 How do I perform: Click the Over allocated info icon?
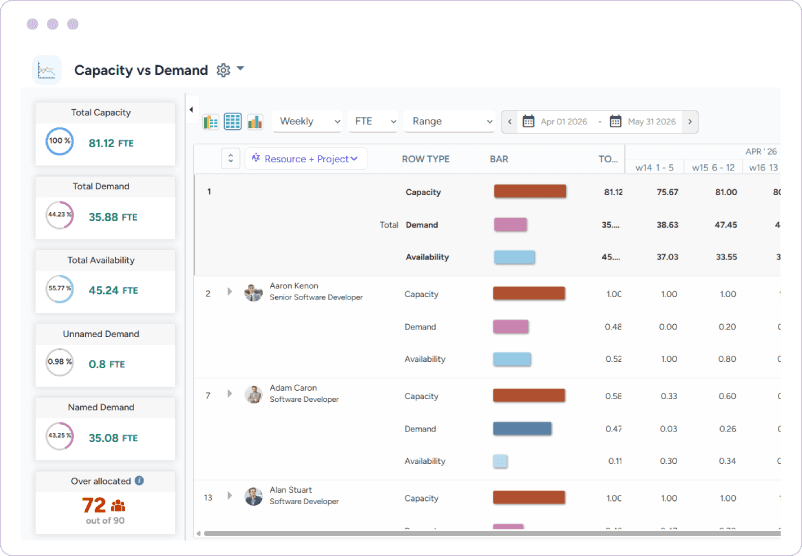tap(139, 481)
